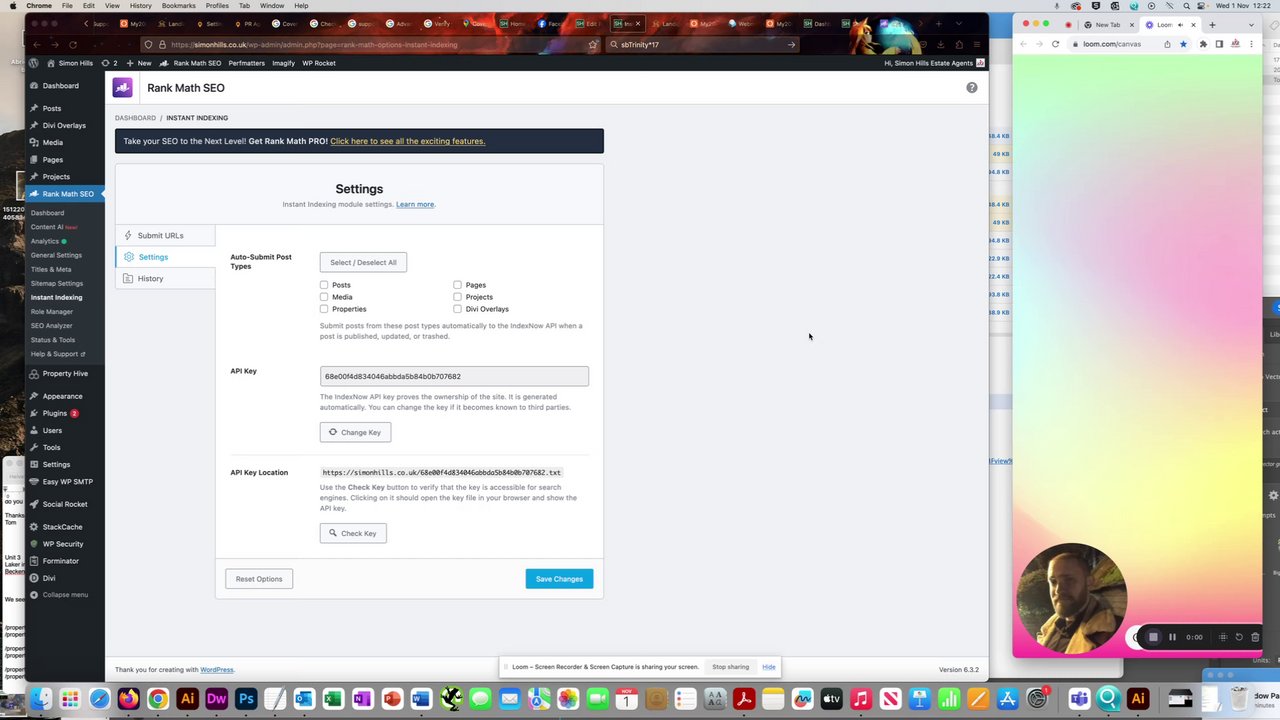Enable the Posts checkbox for auto-submit
Image resolution: width=1280 pixels, height=720 pixels.
(x=324, y=285)
